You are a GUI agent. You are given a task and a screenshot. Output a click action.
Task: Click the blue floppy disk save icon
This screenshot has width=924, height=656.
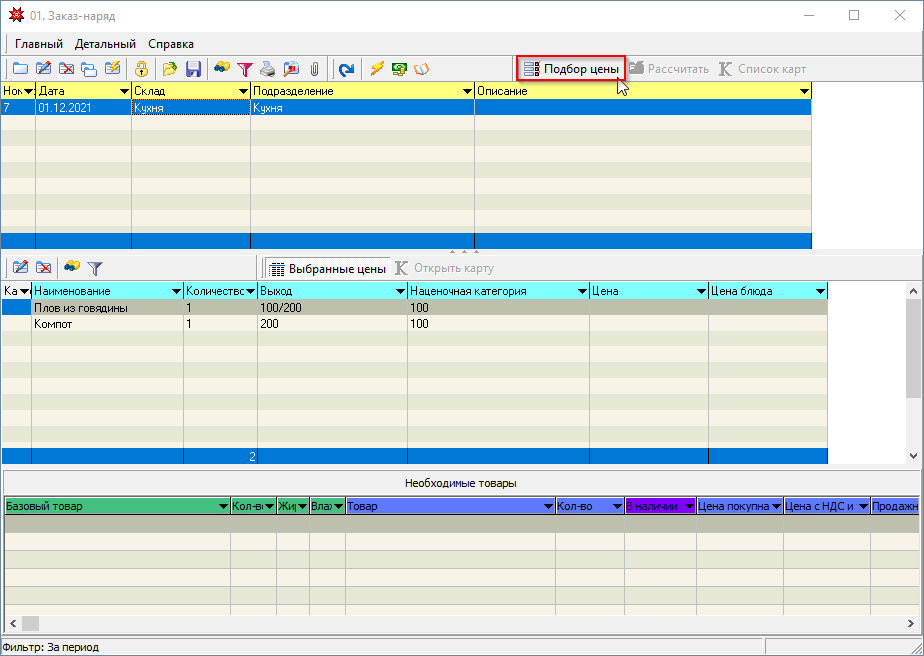click(193, 69)
